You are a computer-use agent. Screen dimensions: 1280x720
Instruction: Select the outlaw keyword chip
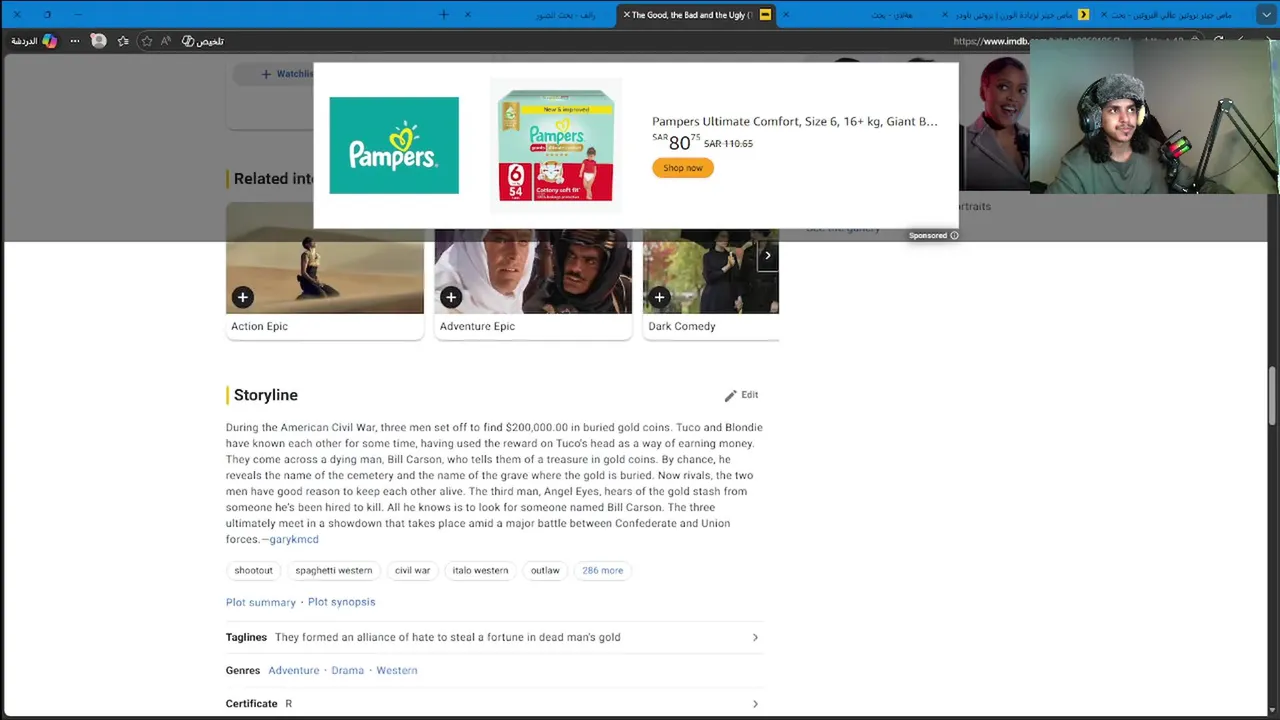pos(545,570)
